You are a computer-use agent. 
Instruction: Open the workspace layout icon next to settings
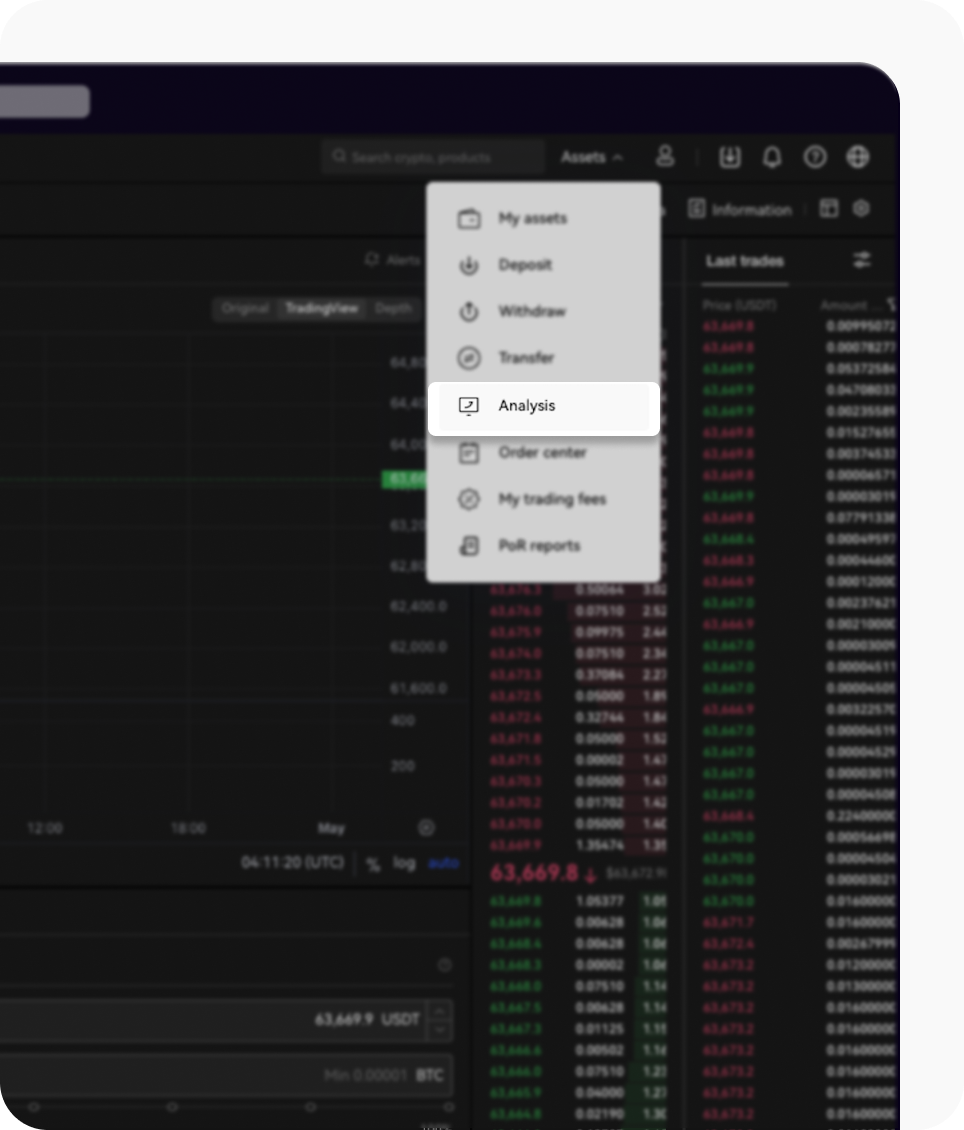(828, 209)
